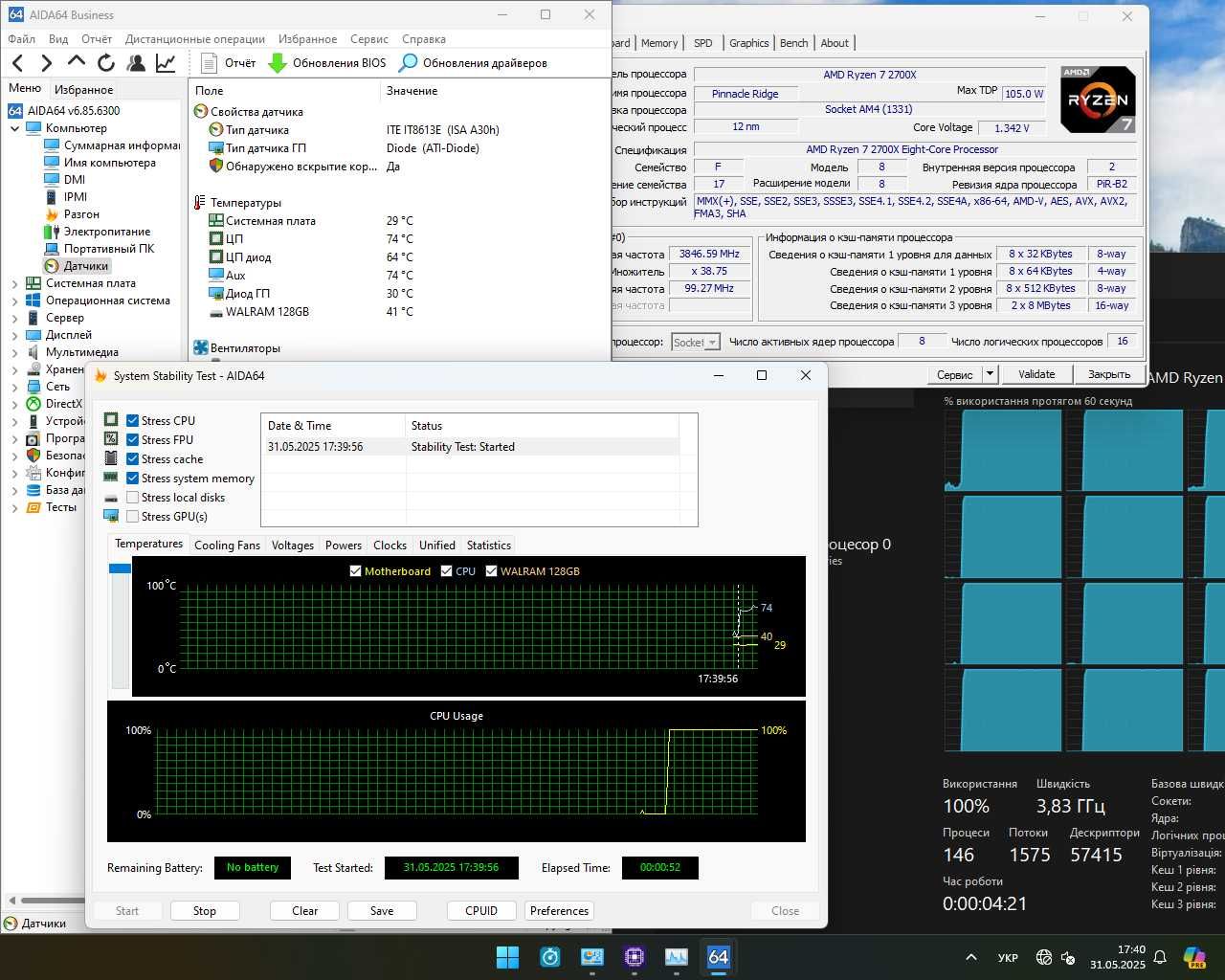Switch to Избранное tab in AIDA64 sidebar
Screen dimensions: 1225x980
[x=83, y=90]
